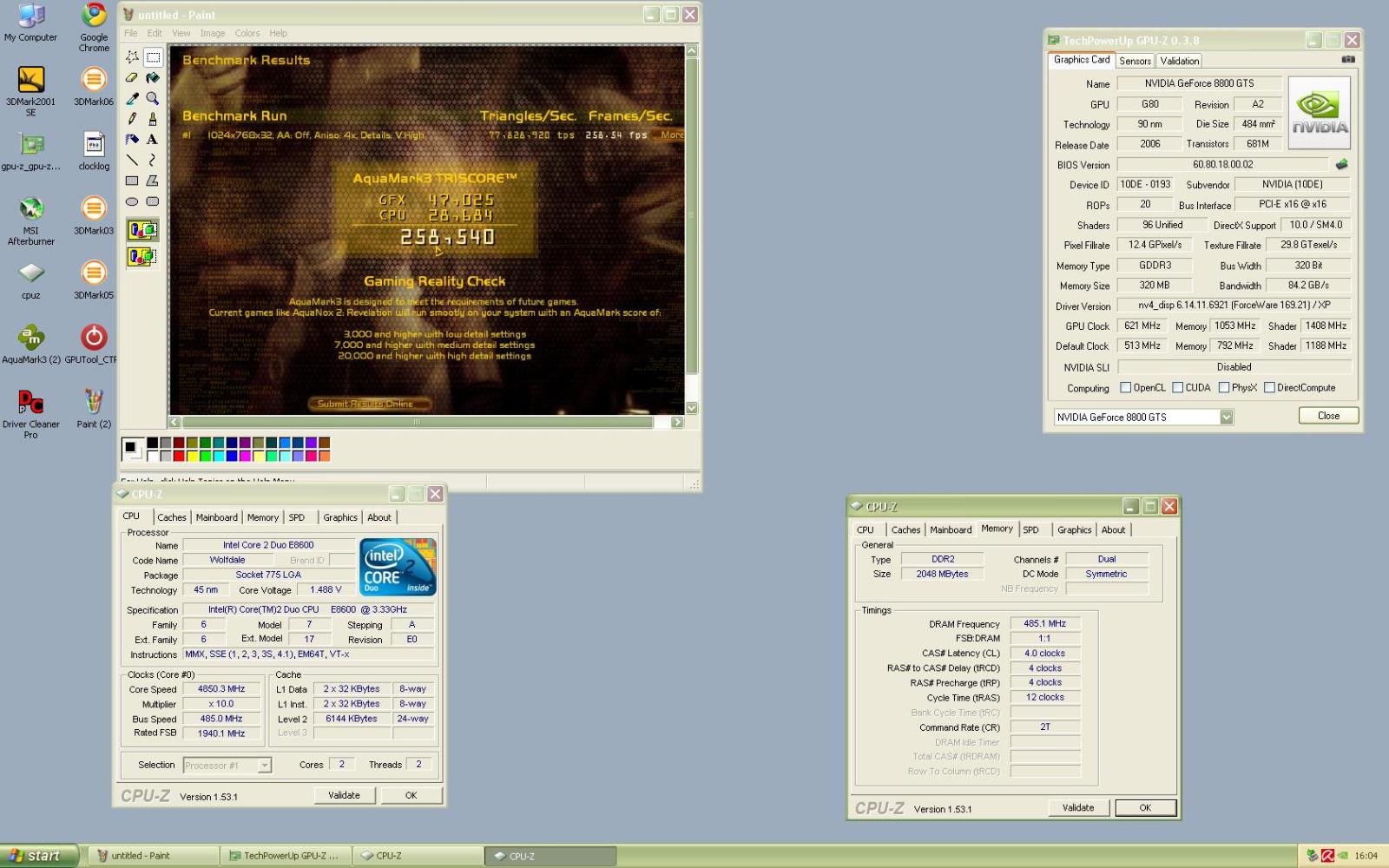The height and width of the screenshot is (868, 1389).
Task: Pick the Text tool in Paint
Action: point(153,139)
